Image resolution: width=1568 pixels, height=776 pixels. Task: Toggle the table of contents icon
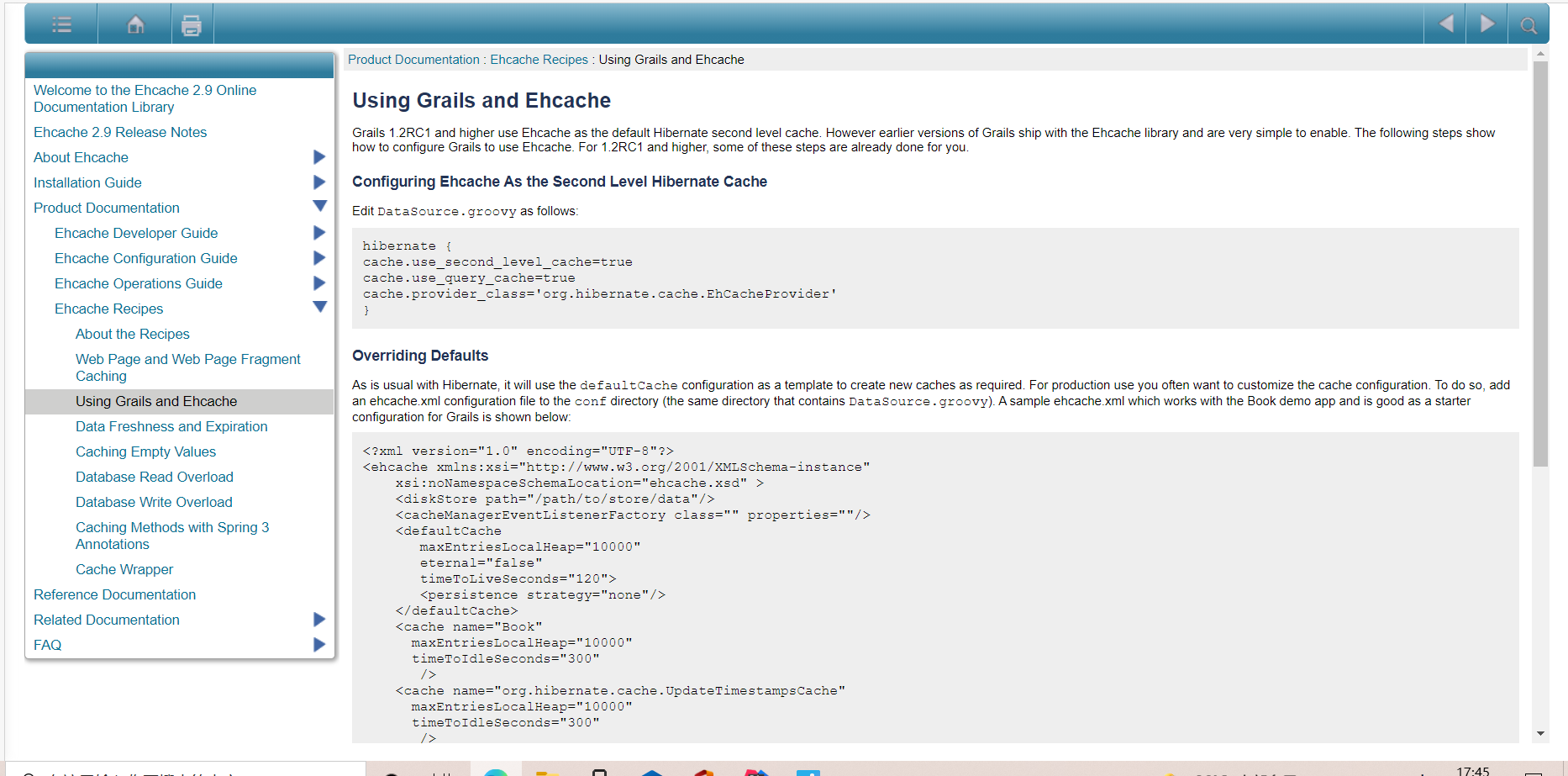61,24
